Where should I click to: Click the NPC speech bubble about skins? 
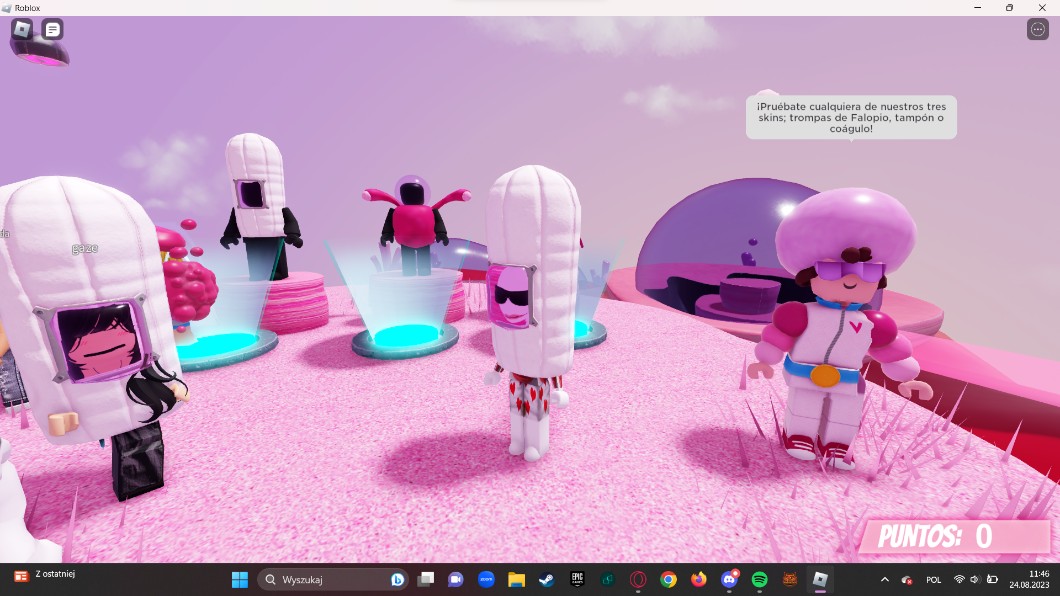[851, 117]
